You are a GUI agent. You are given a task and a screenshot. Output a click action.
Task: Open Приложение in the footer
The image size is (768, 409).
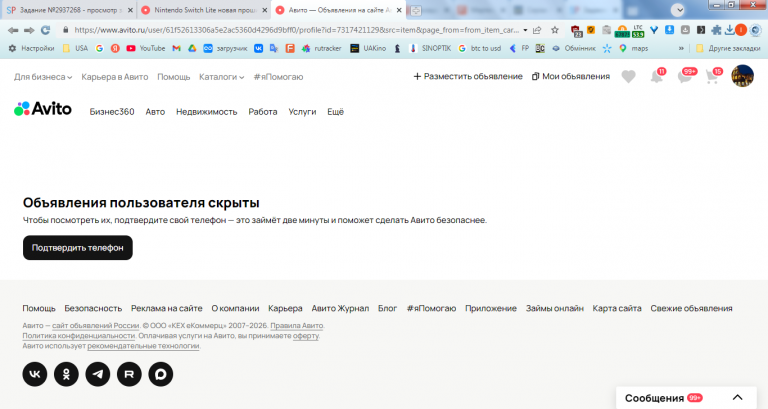point(491,308)
